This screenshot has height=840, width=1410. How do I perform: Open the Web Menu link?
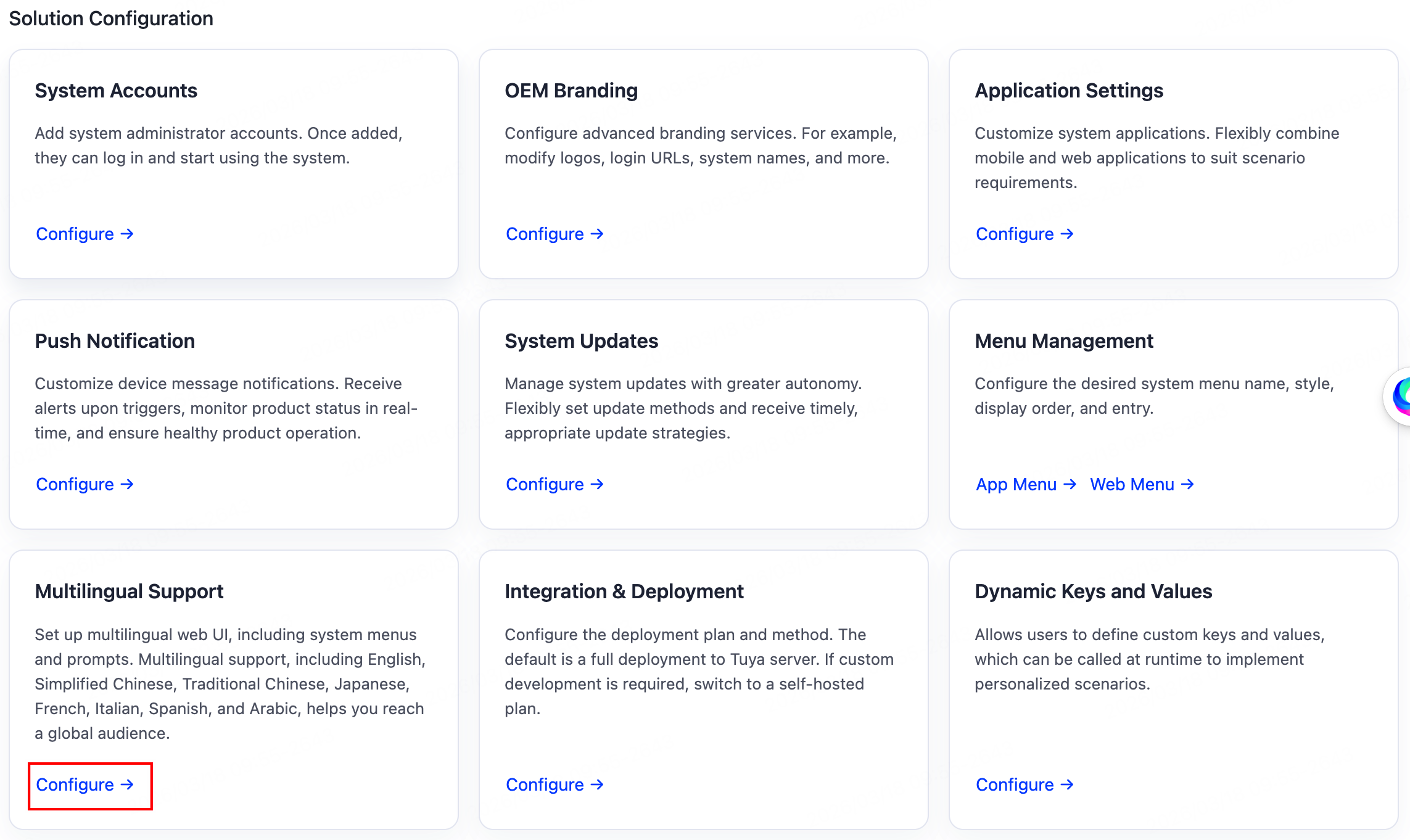[x=1132, y=484]
